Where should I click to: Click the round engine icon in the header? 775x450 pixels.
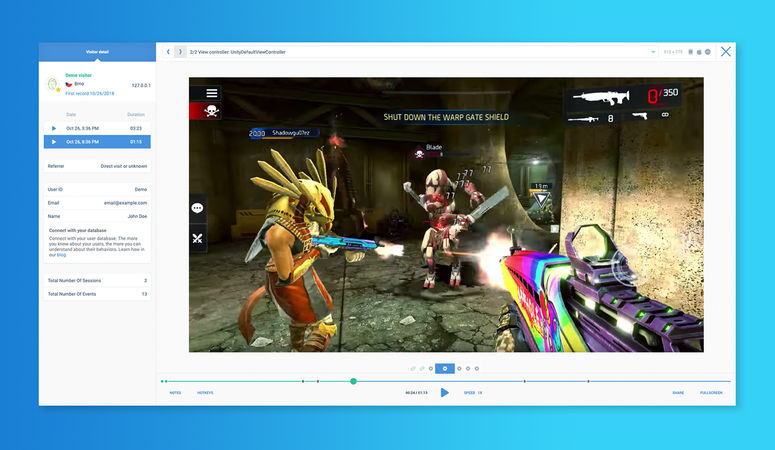(708, 52)
